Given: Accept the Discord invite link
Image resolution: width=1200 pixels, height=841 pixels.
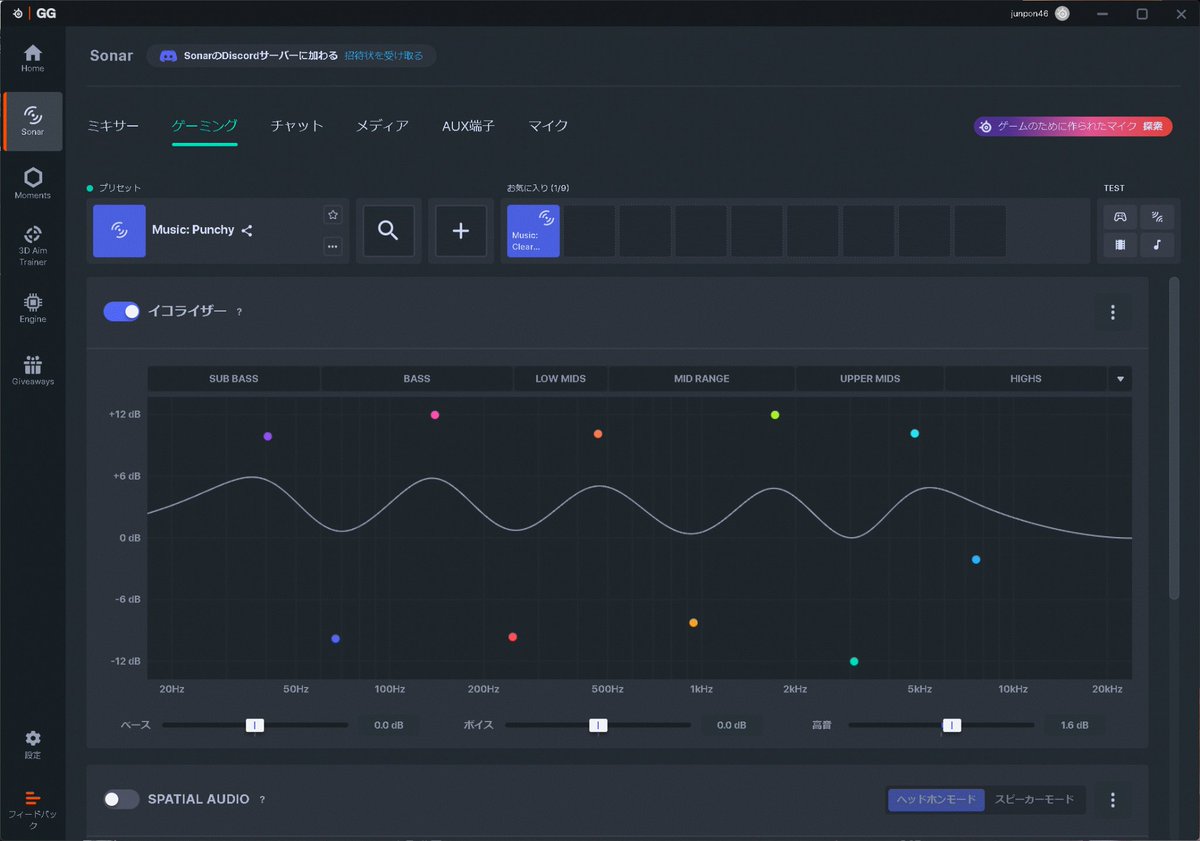Looking at the screenshot, I should pos(384,56).
